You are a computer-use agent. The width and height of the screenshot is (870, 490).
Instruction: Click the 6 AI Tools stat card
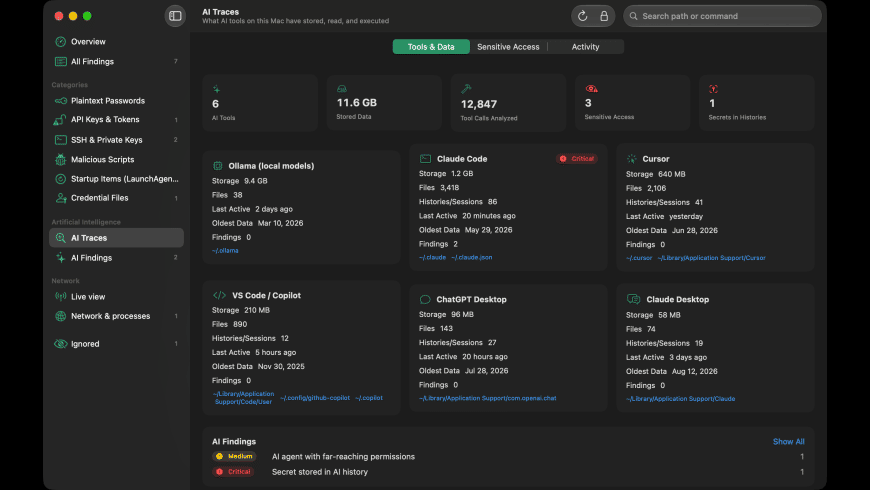click(260, 103)
